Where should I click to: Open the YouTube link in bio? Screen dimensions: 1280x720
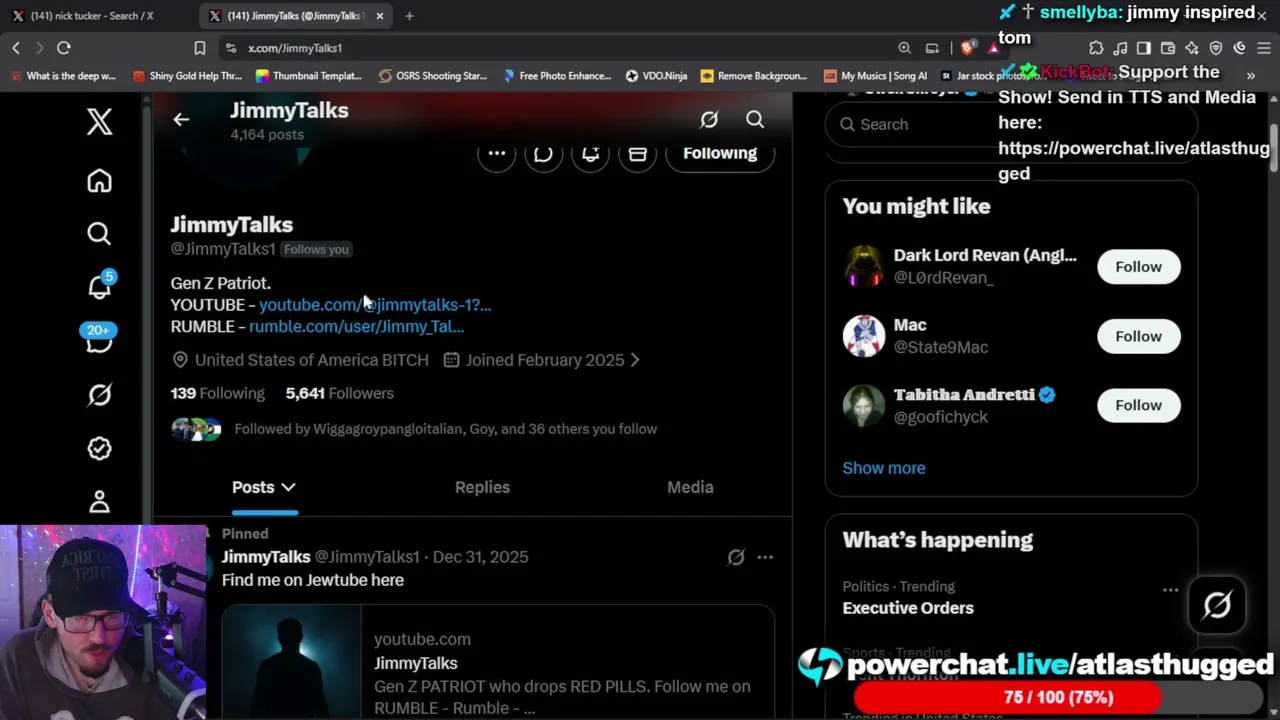coord(375,305)
